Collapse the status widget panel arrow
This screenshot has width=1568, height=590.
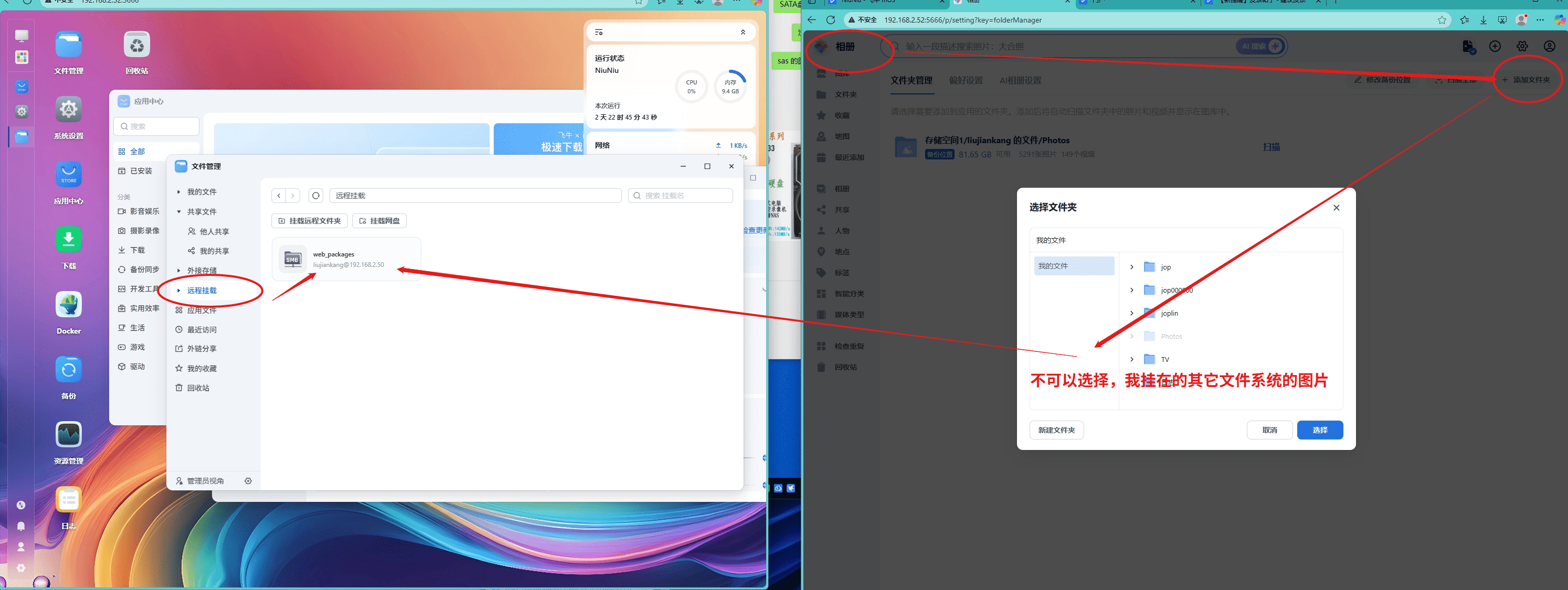pyautogui.click(x=743, y=32)
